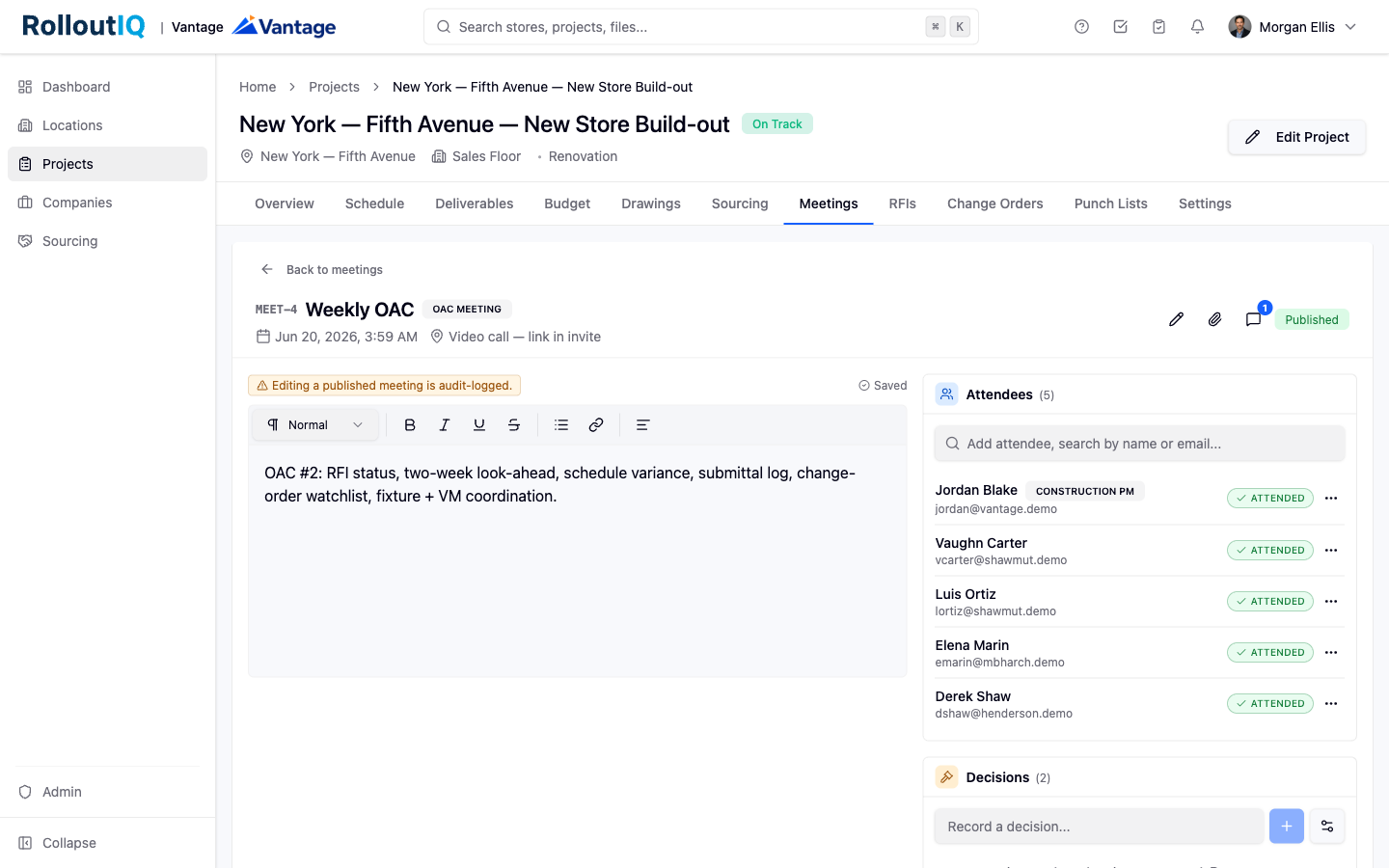Click the On Track status badge

click(x=777, y=123)
